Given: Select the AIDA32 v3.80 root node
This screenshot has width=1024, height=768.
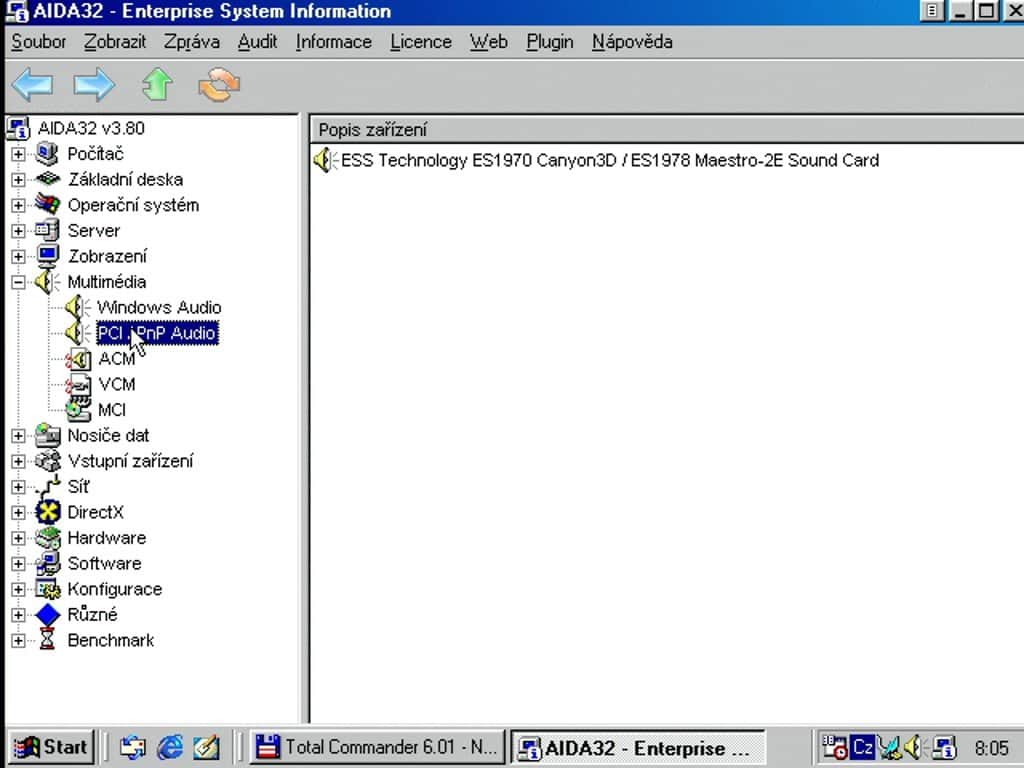Looking at the screenshot, I should [x=91, y=128].
